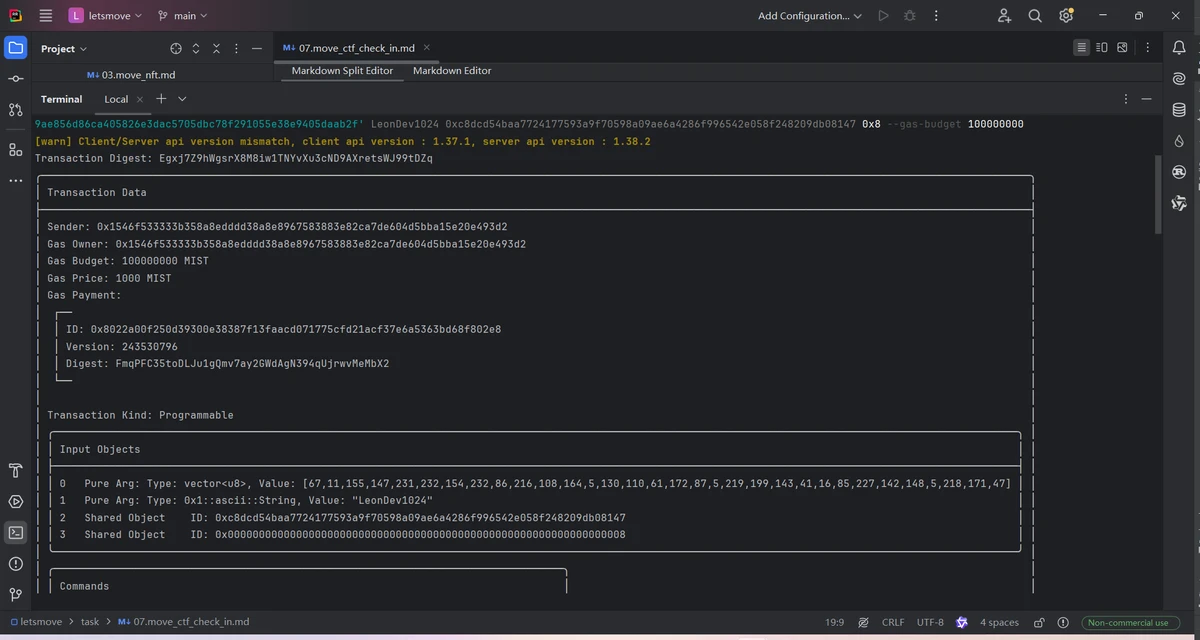Hide the Terminal with minimize icon
Screen dimensions: 1200x640
[x=1146, y=99]
